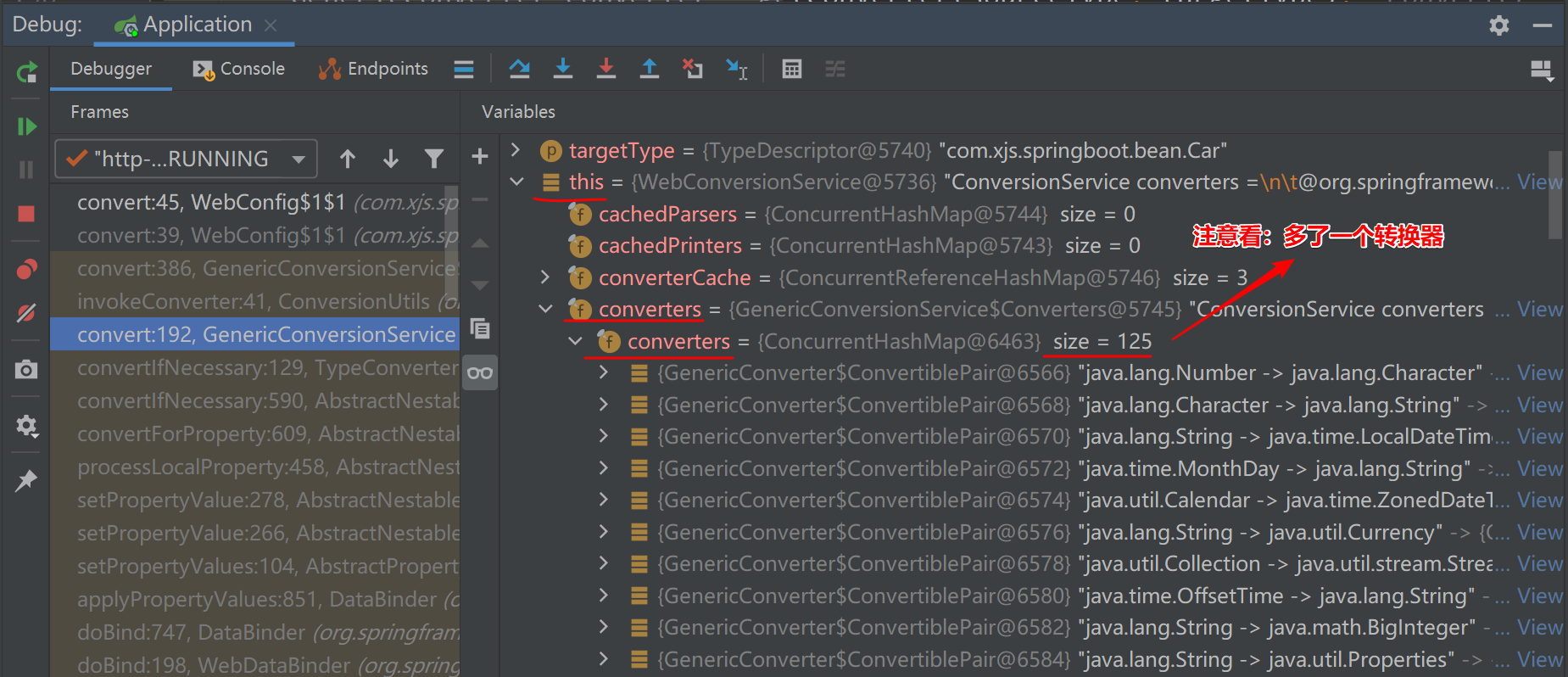Click View link for converters@5745
The height and width of the screenshot is (677, 1568).
click(x=1539, y=309)
